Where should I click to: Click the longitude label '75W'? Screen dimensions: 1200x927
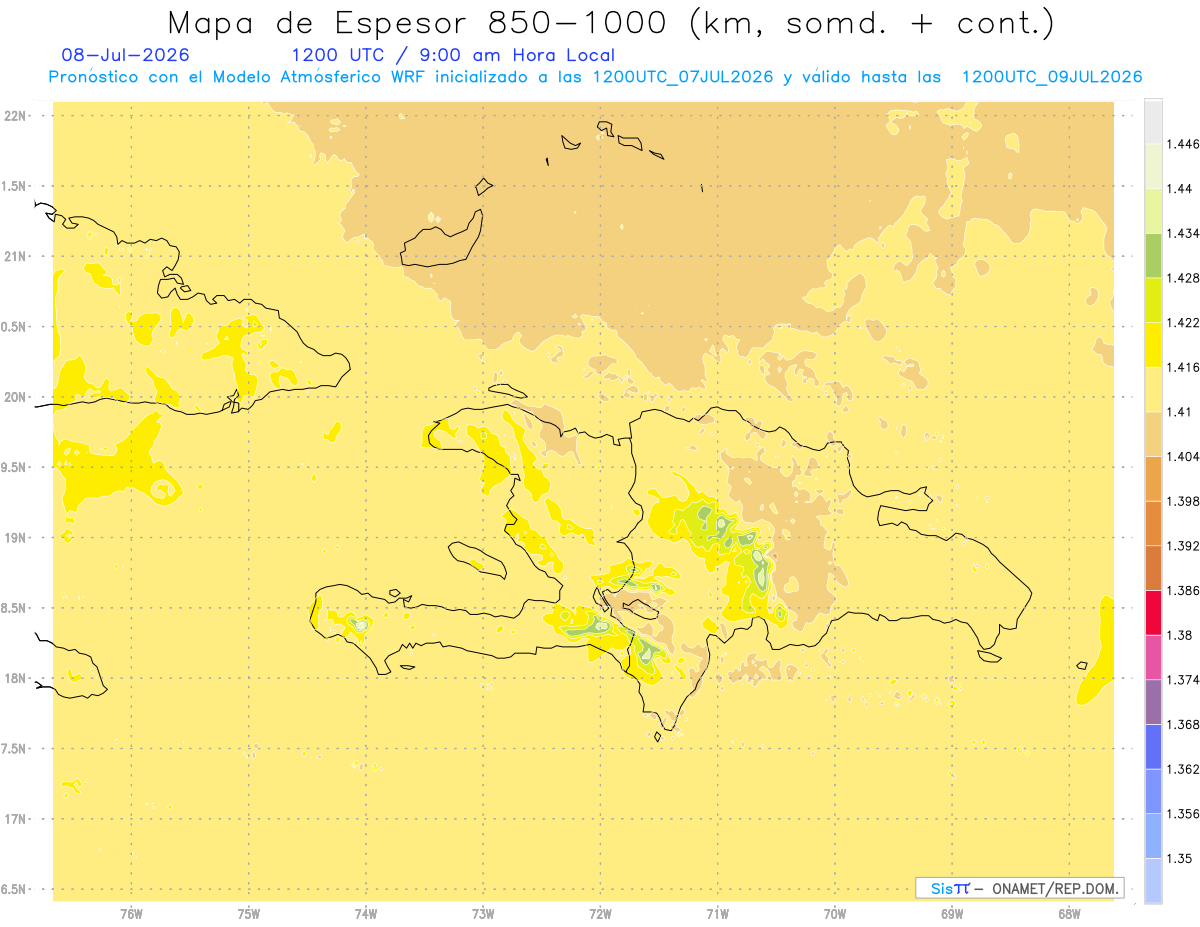coord(249,913)
